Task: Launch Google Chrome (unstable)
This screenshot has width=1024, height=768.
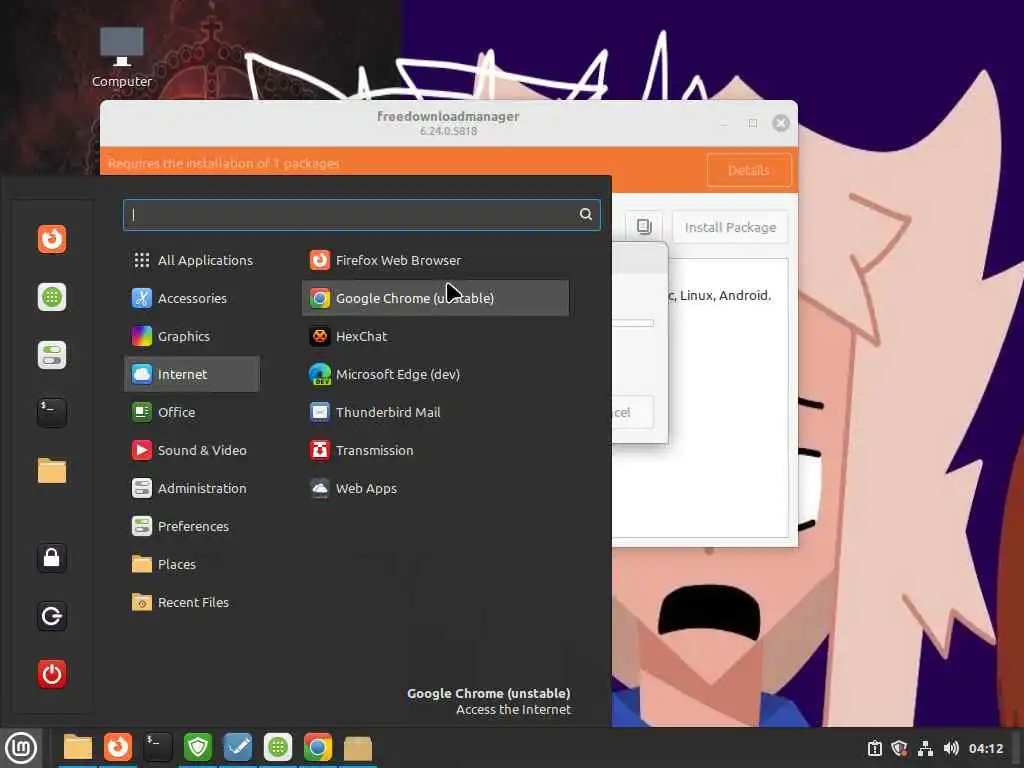Action: point(435,298)
